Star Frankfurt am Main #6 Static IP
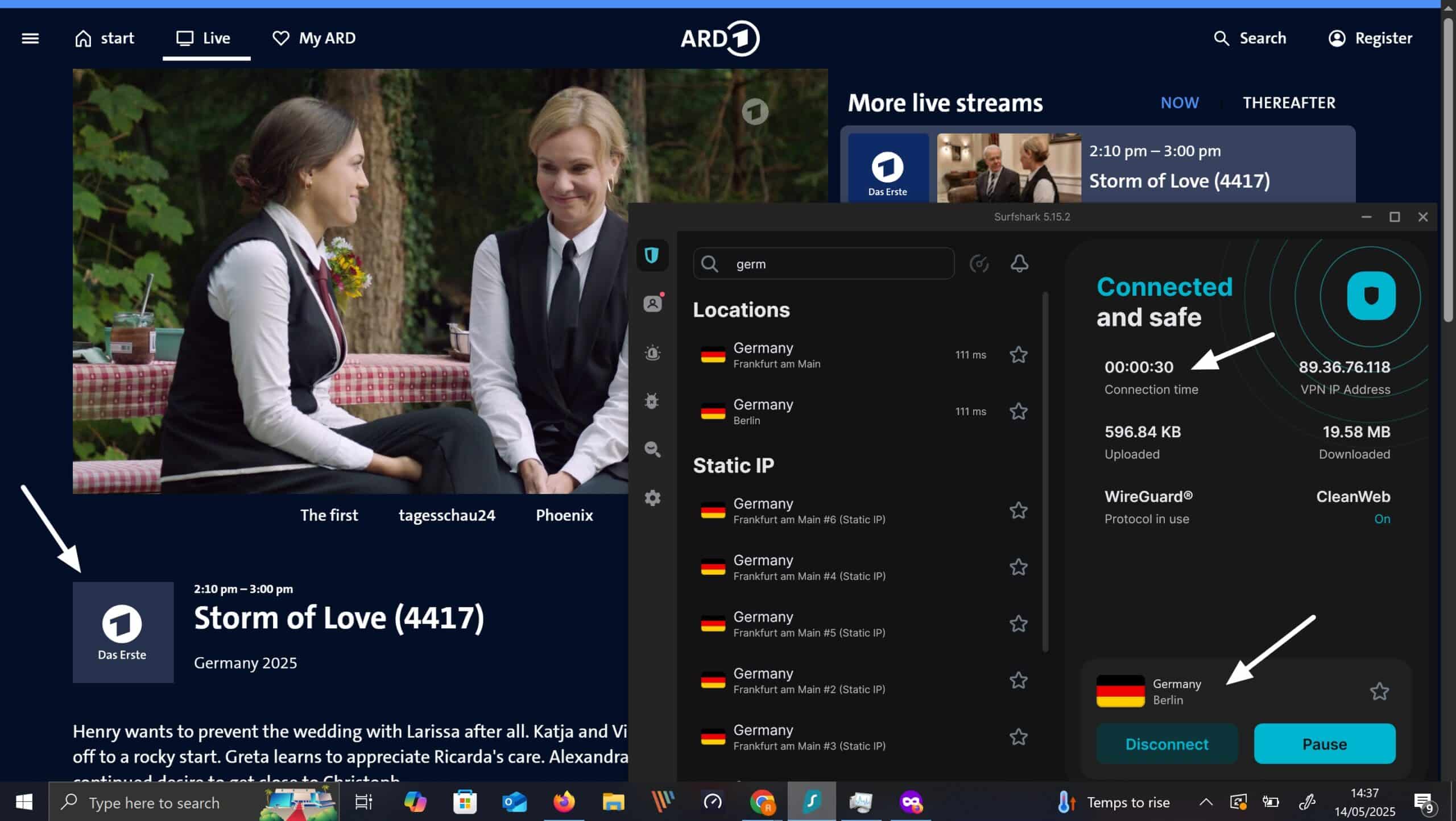1456x821 pixels. tap(1019, 511)
